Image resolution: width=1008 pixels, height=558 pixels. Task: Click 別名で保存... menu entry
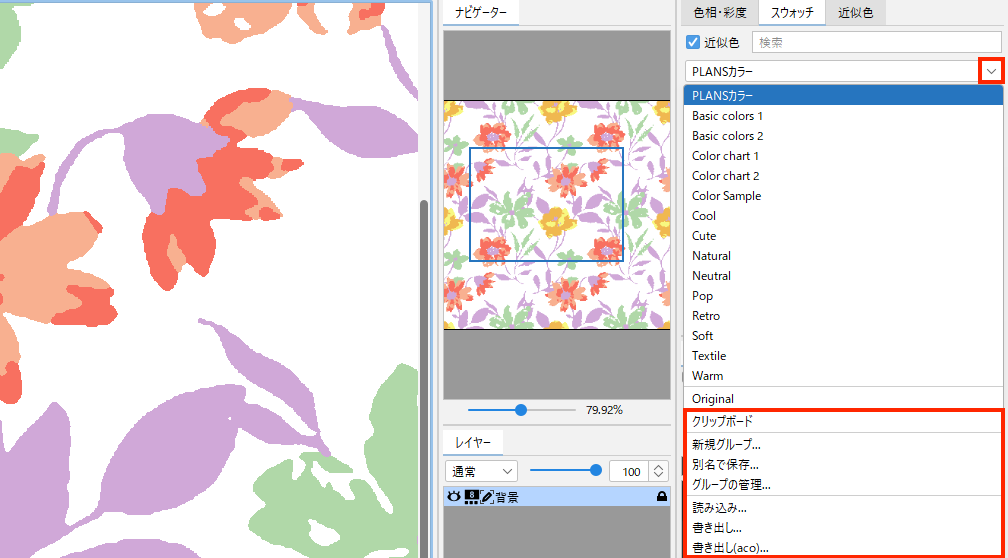843,464
